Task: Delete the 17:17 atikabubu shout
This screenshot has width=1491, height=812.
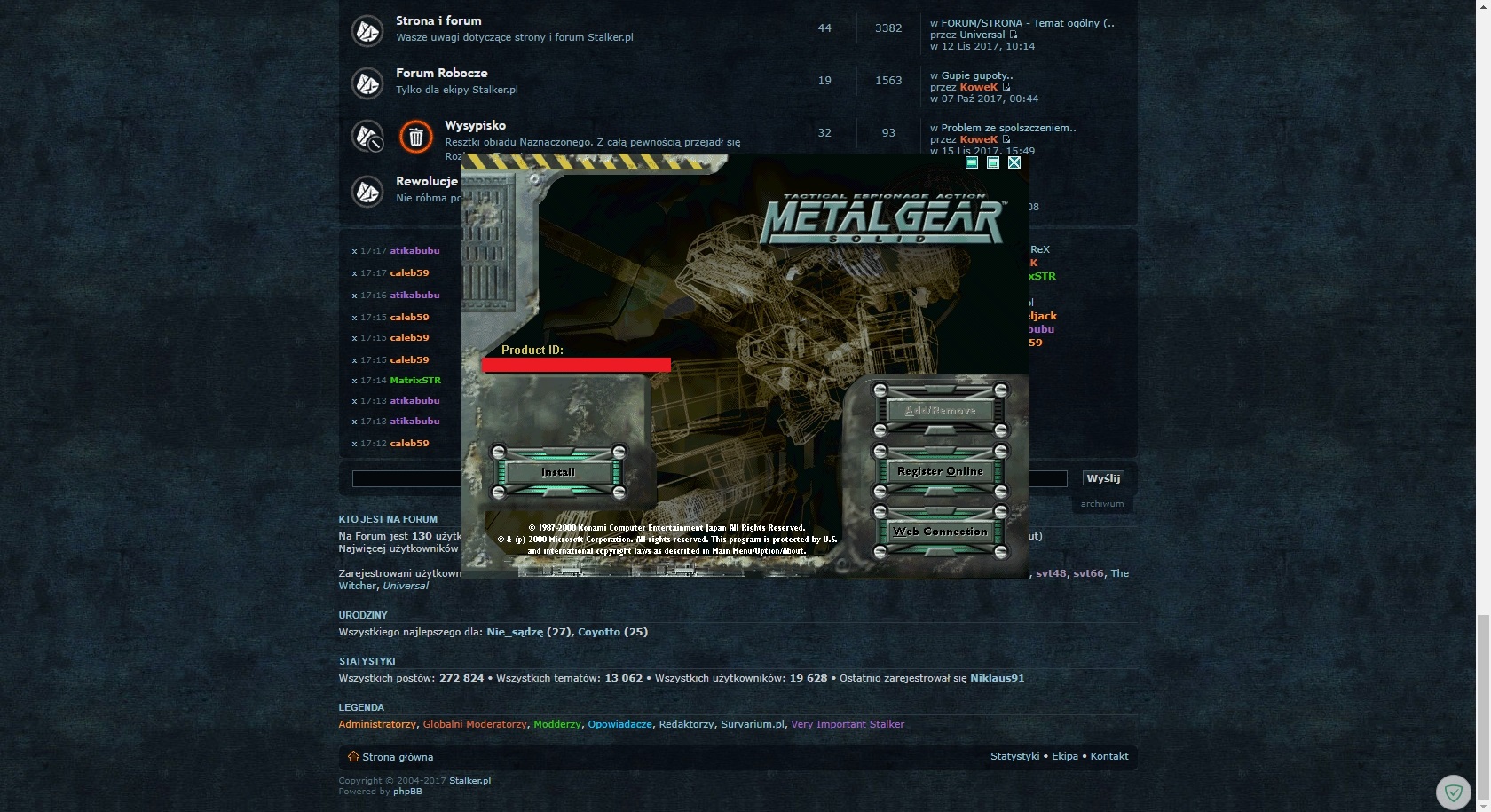Action: (354, 251)
